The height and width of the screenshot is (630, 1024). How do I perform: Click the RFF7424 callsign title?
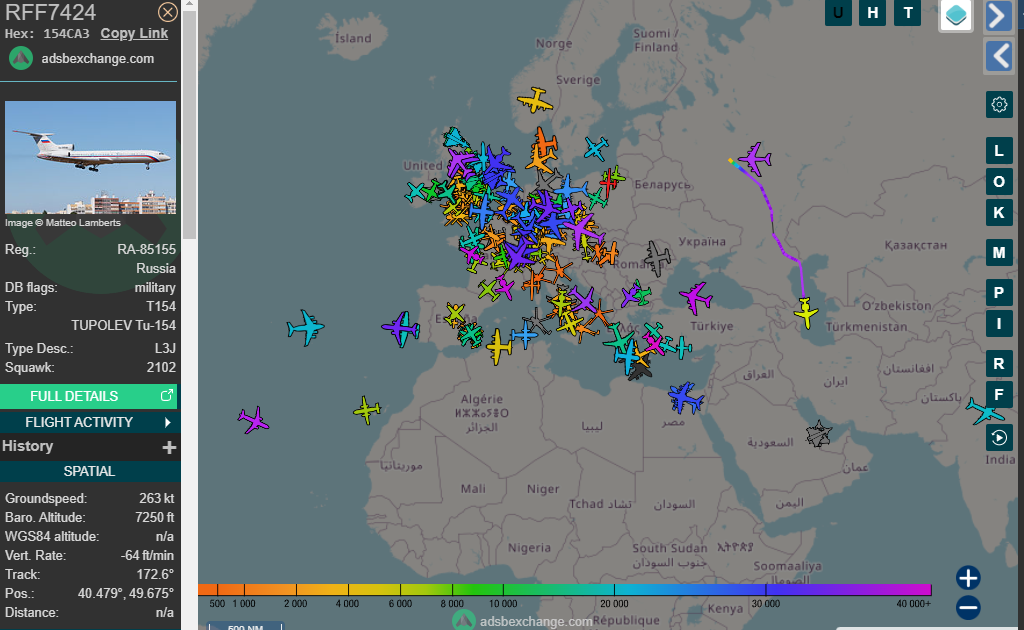point(50,12)
